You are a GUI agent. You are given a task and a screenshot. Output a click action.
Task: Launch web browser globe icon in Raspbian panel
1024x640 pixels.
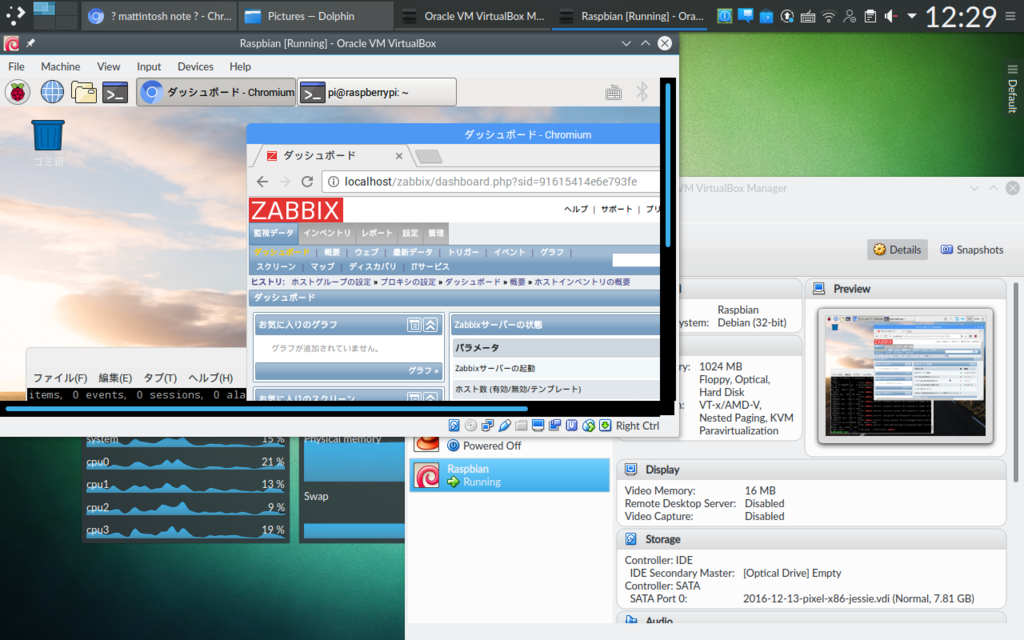tap(52, 92)
